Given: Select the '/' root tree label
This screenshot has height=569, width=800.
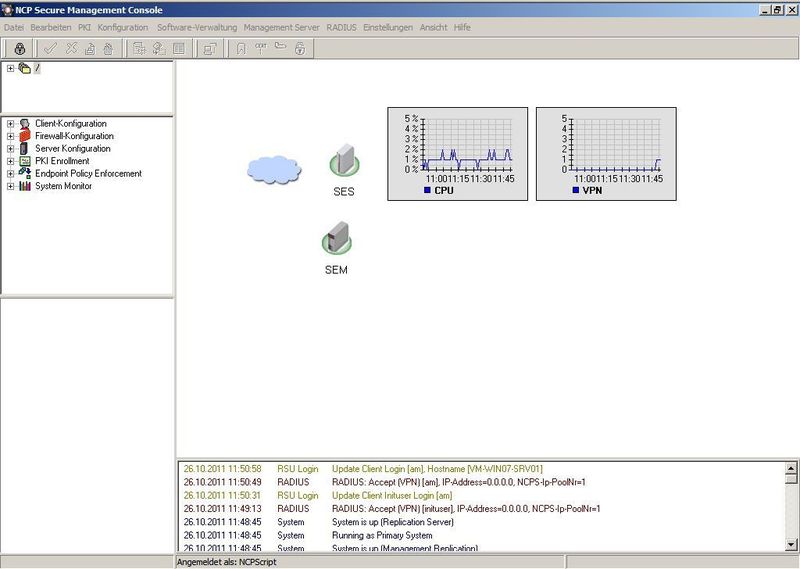Looking at the screenshot, I should 37,68.
